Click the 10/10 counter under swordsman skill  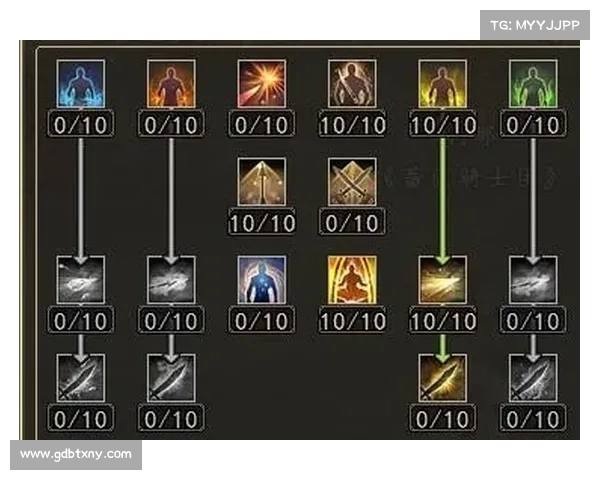pyautogui.click(x=352, y=124)
